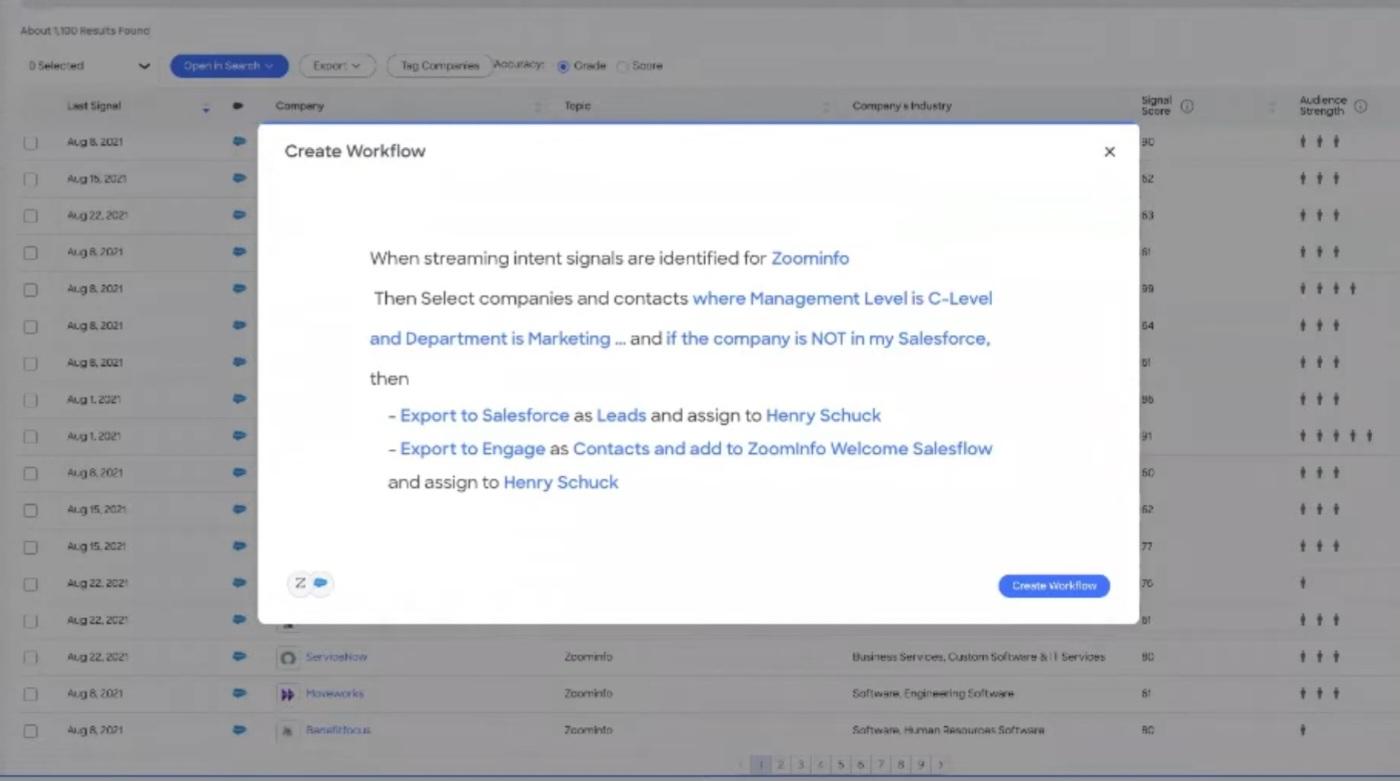
Task: Click signal icon in the score 77 row
Action: click(239, 546)
